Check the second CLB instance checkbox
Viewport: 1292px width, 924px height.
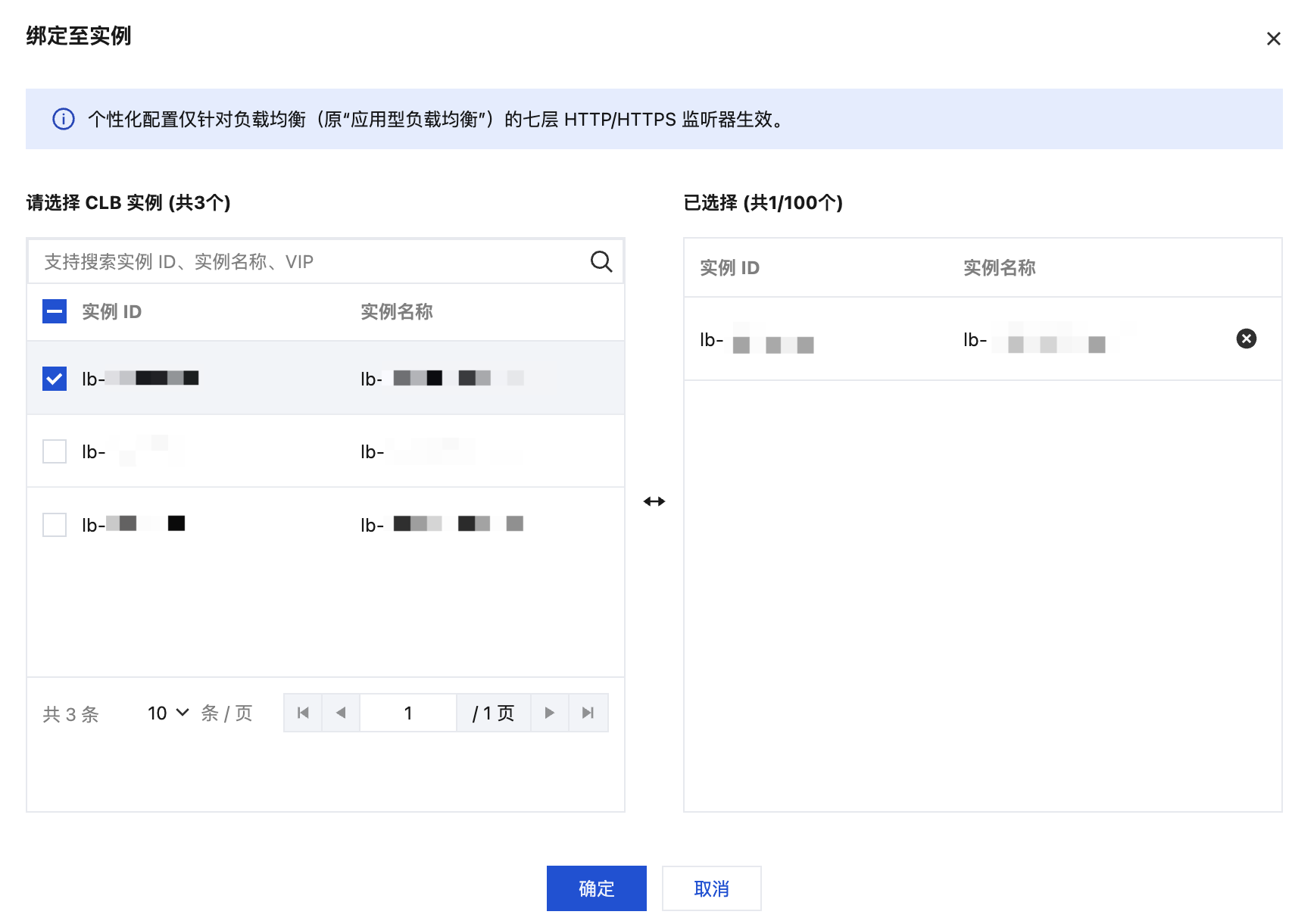55,451
